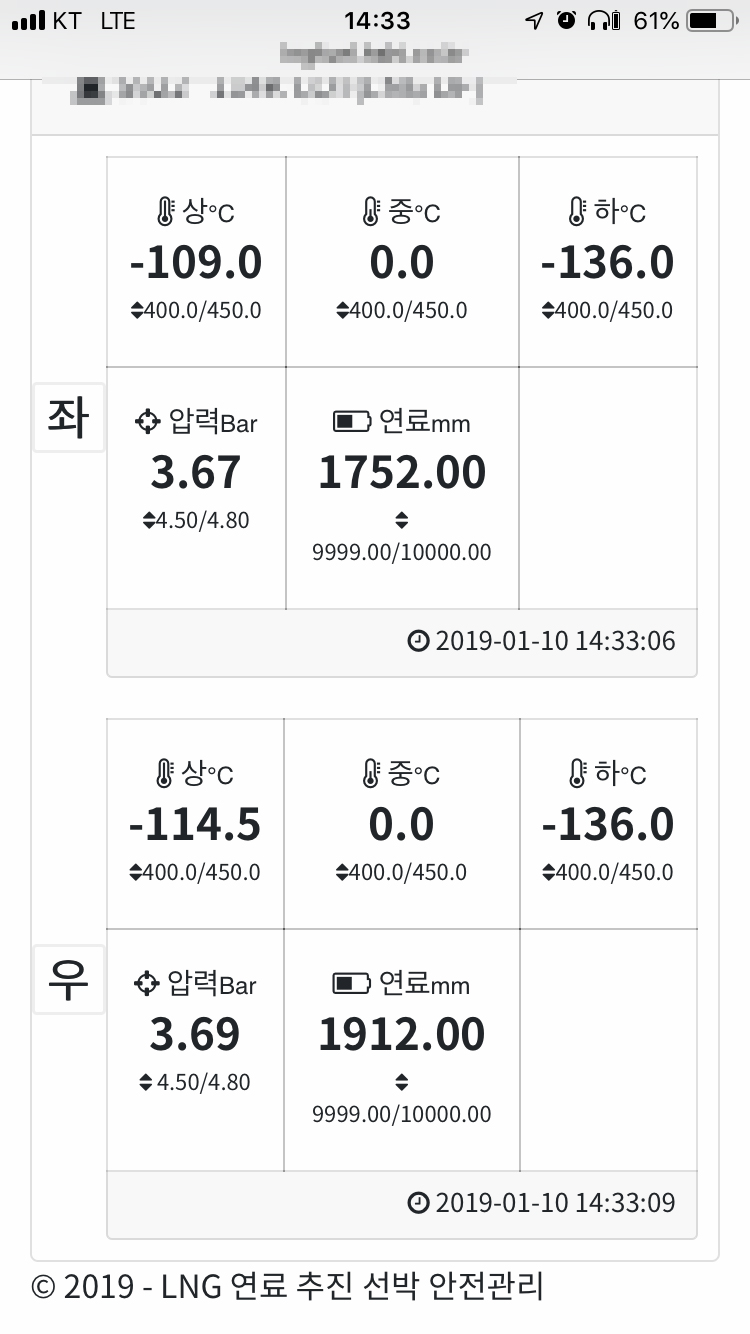
Task: Click limit arrows beside -114.5 threshold
Action: (x=136, y=873)
